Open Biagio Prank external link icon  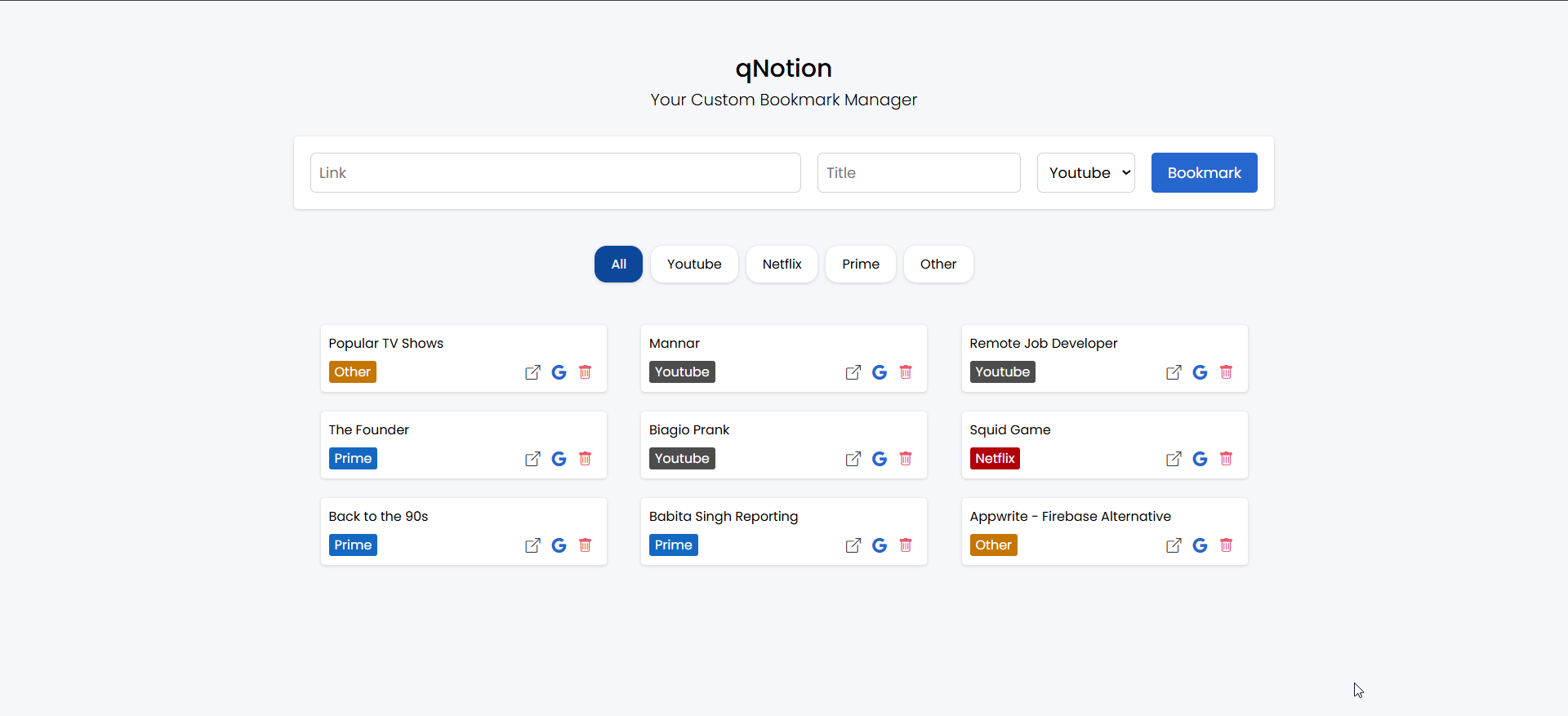point(853,459)
